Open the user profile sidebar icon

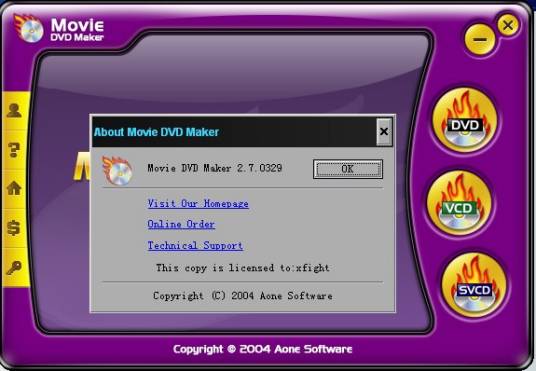pos(14,110)
